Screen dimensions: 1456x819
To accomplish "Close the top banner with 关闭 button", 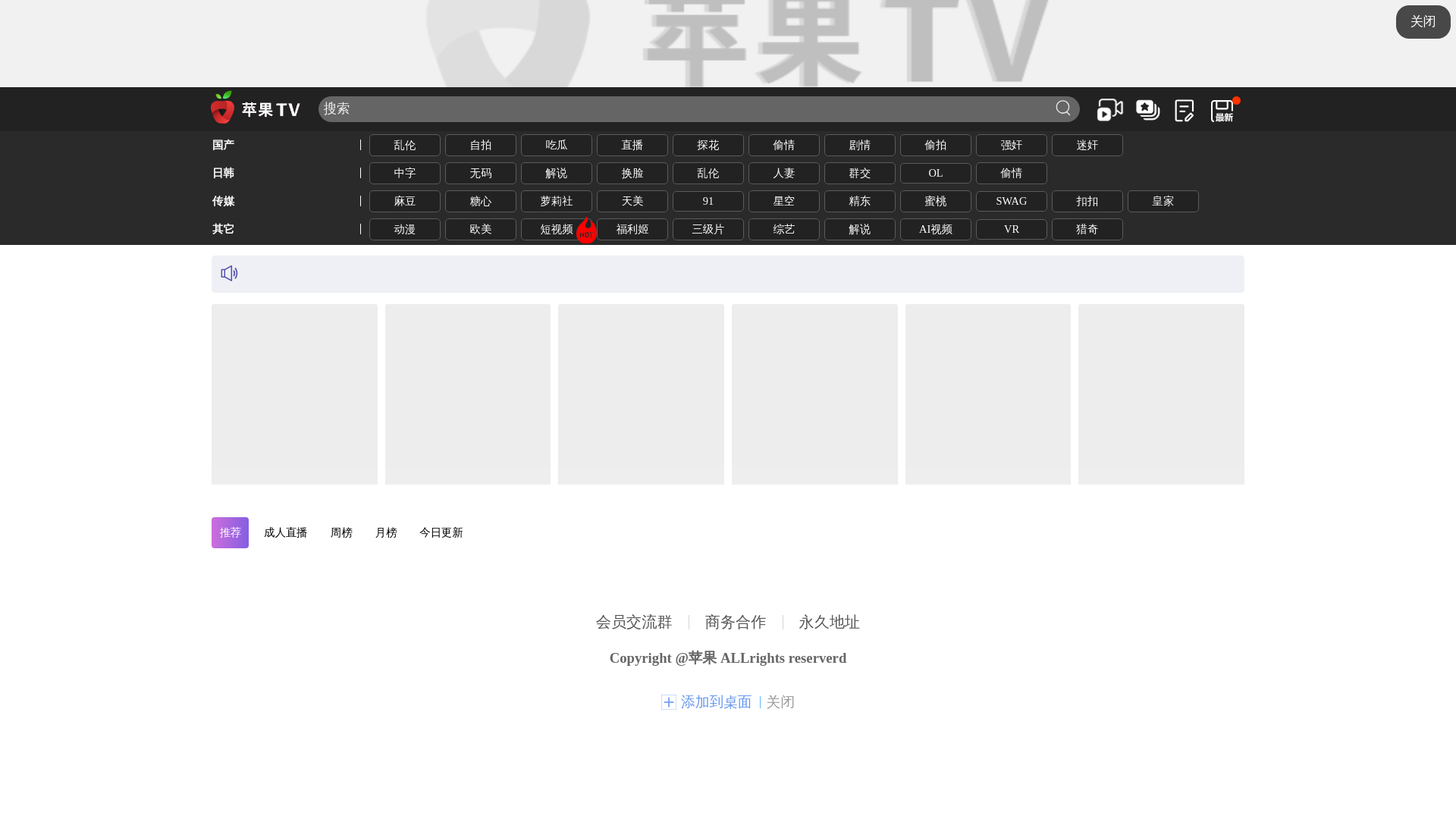I will 1423,22.
